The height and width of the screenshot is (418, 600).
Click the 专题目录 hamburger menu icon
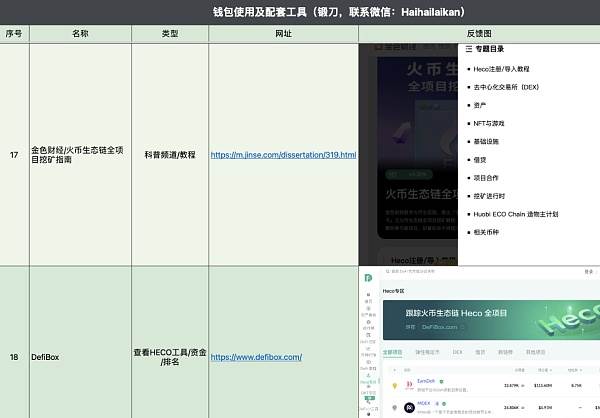[x=469, y=49]
